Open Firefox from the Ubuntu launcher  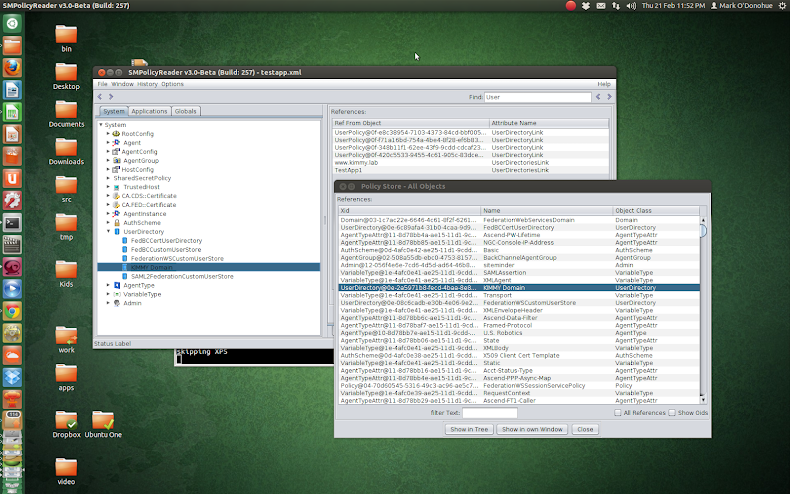click(x=12, y=67)
